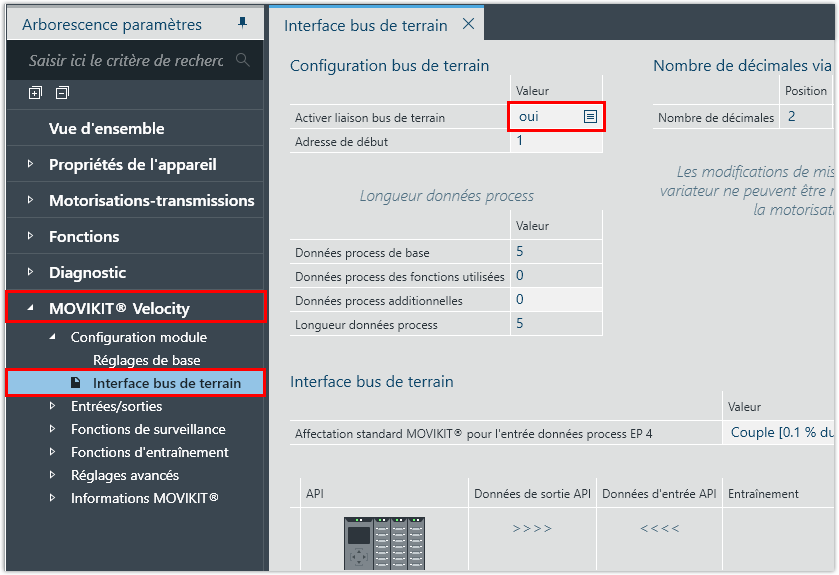839x575 pixels.
Task: Click the search criteria input field
Action: coord(125,60)
